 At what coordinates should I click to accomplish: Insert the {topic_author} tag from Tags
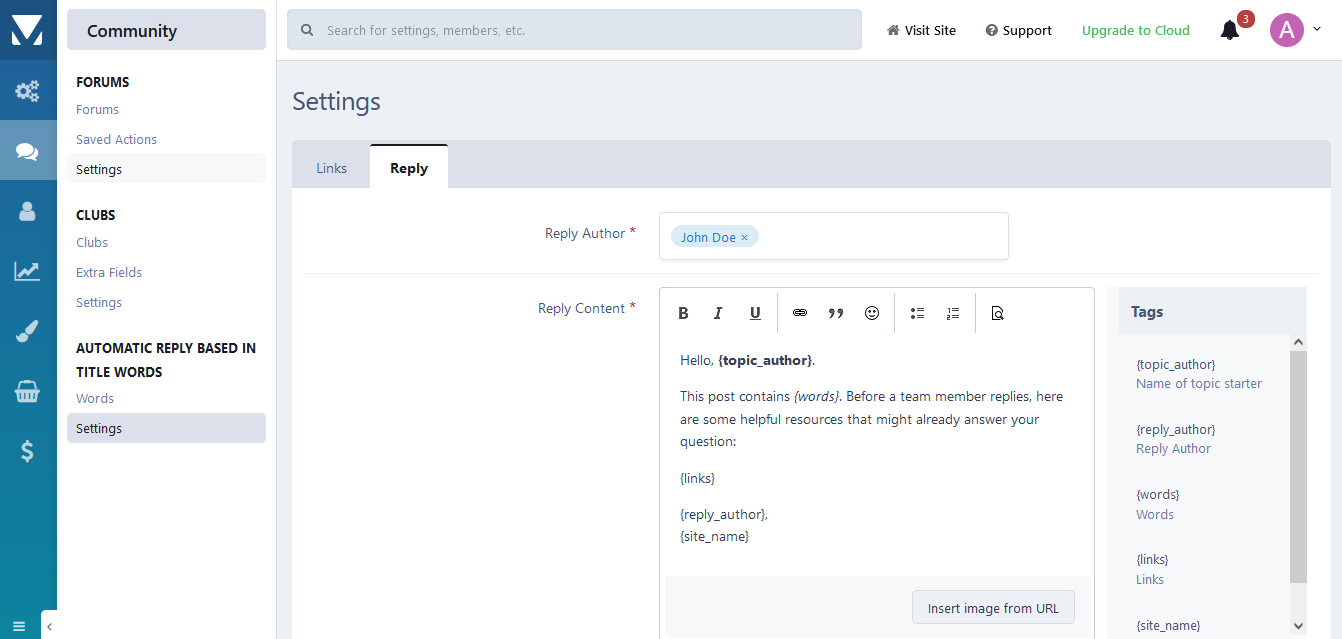tap(1176, 364)
